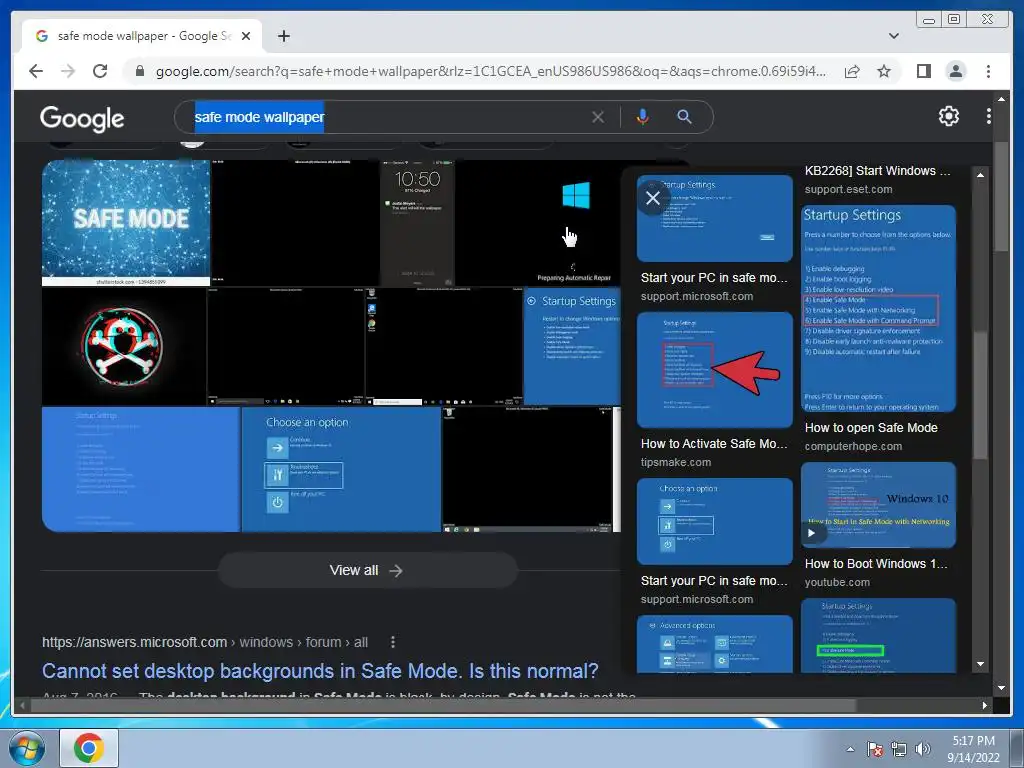Image resolution: width=1024 pixels, height=768 pixels.
Task: Start voice search with microphone
Action: tap(643, 117)
